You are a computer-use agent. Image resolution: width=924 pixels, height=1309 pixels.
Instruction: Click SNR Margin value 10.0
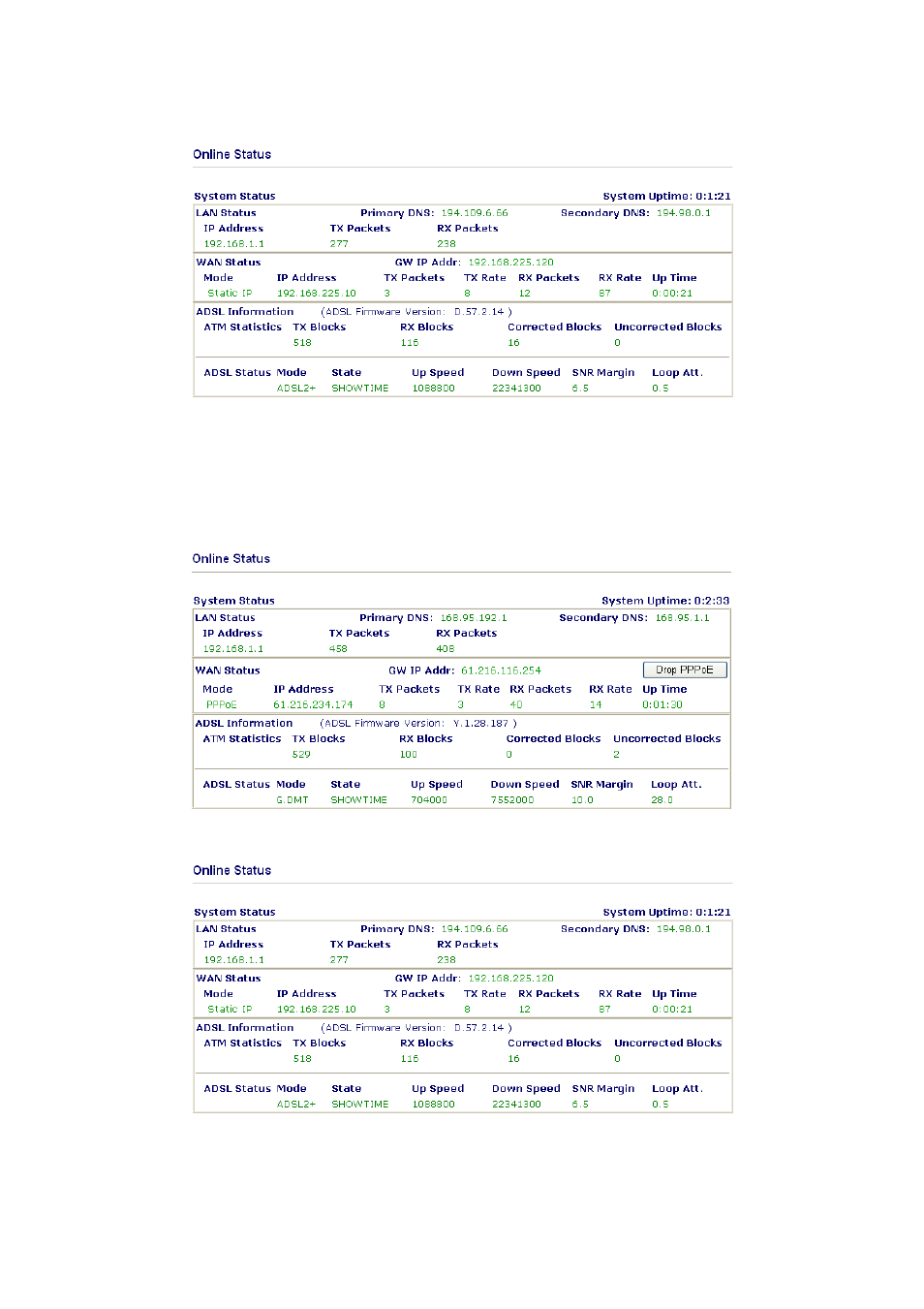pyautogui.click(x=582, y=800)
